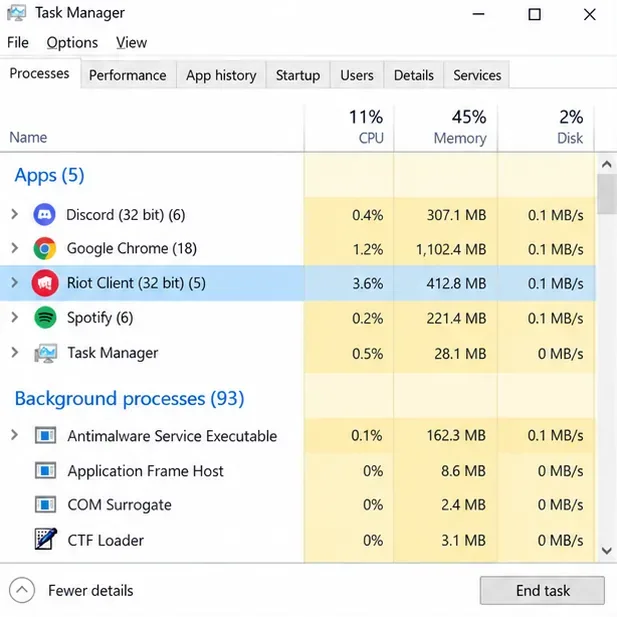Select the Spotify (6) row name
617x617 pixels.
[x=100, y=318]
